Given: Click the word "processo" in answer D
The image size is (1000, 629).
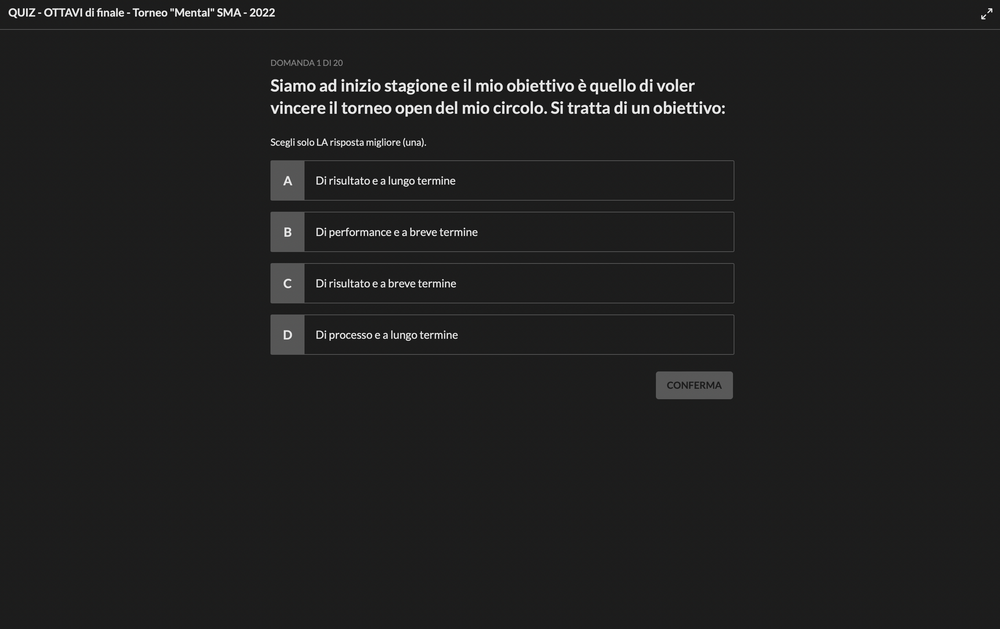Looking at the screenshot, I should point(350,335).
